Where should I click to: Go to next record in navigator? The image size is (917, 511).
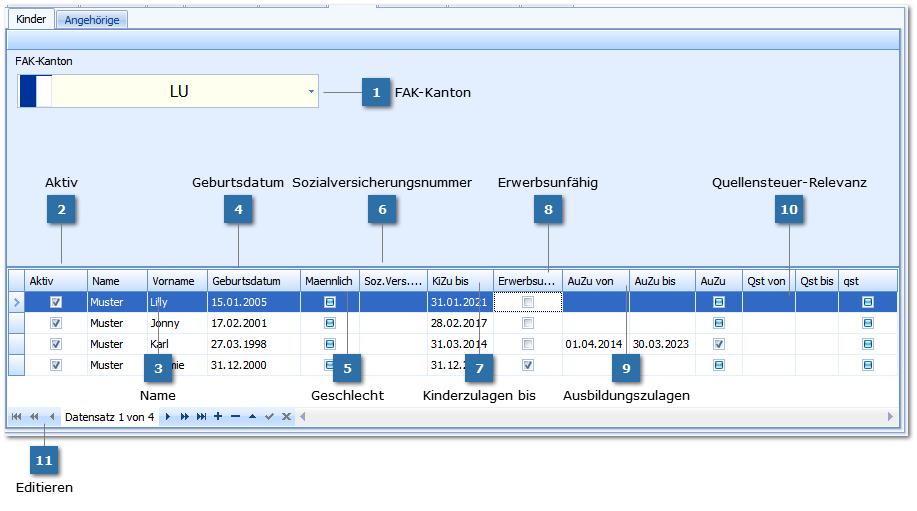168,416
